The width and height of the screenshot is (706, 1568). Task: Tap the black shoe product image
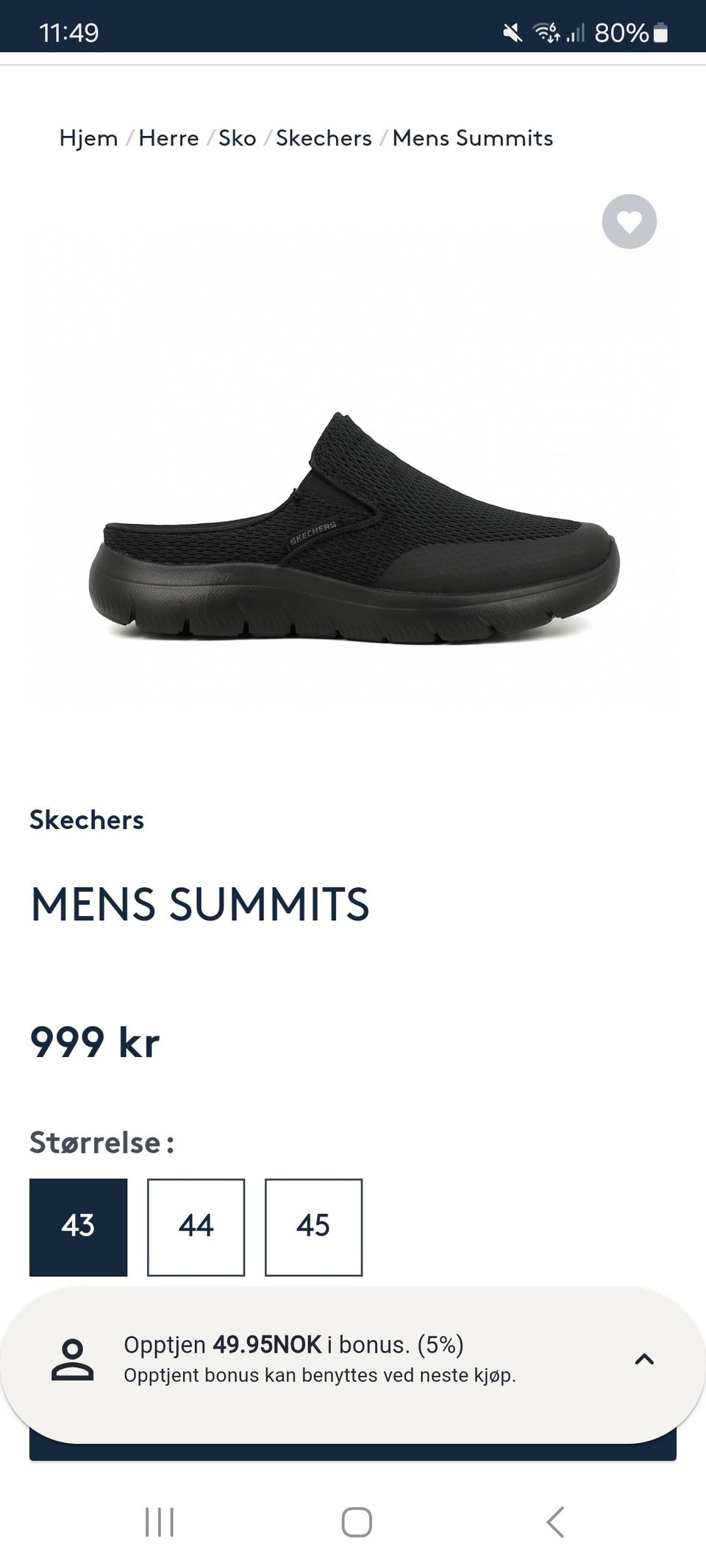(x=354, y=528)
